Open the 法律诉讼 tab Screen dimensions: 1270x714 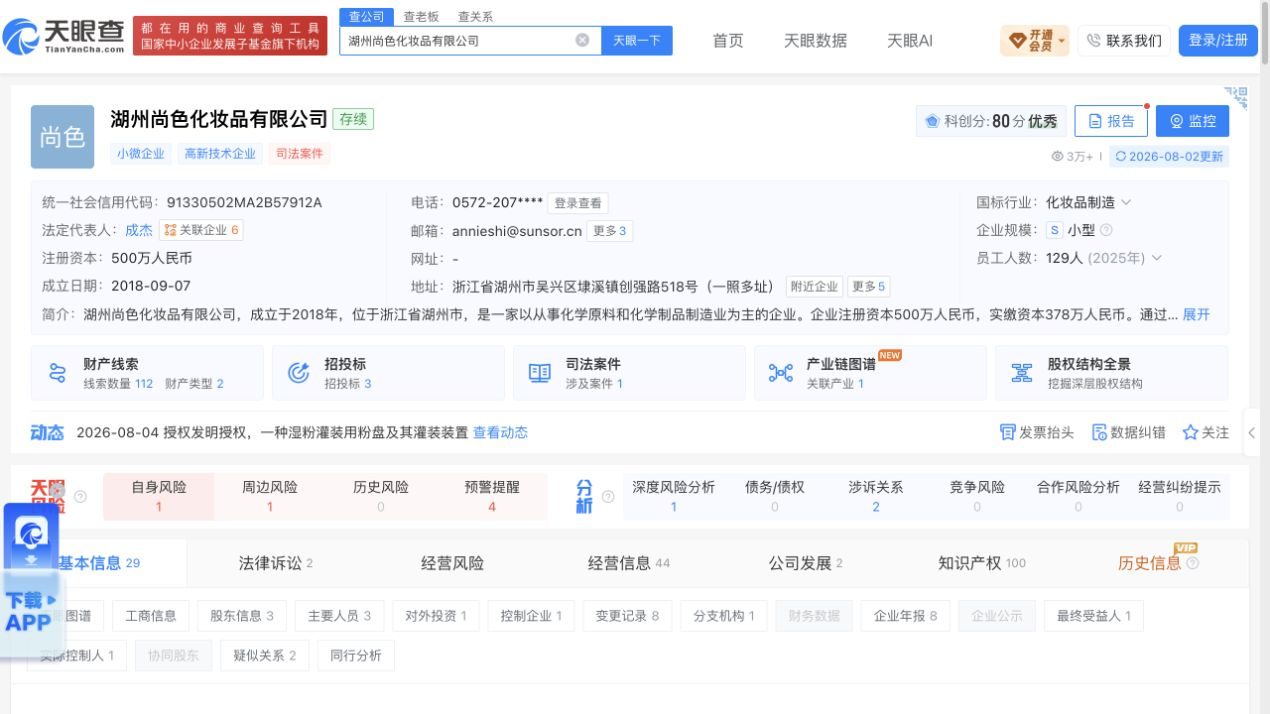coord(275,563)
